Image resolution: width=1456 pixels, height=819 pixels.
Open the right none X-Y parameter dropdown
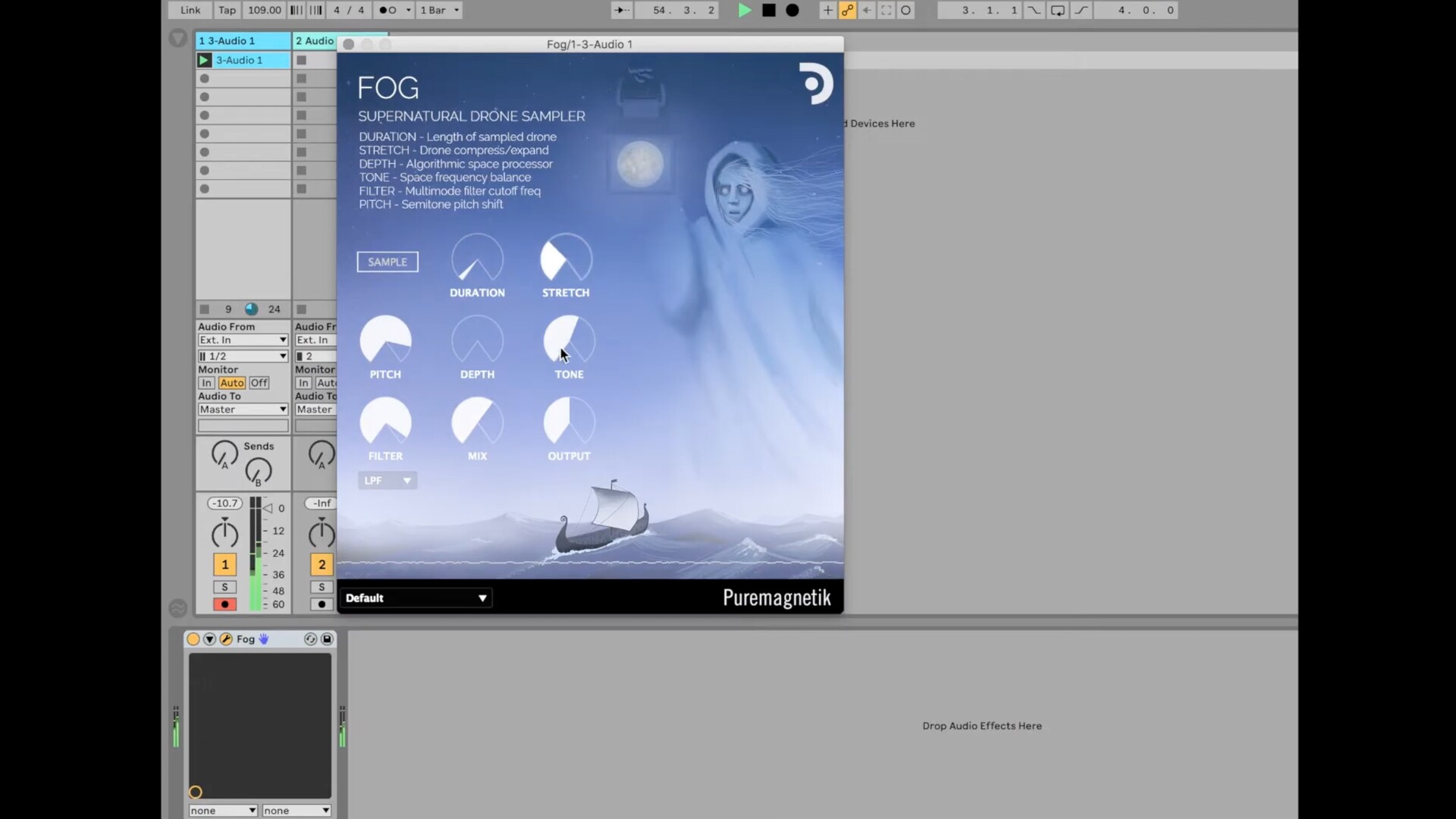pos(297,811)
